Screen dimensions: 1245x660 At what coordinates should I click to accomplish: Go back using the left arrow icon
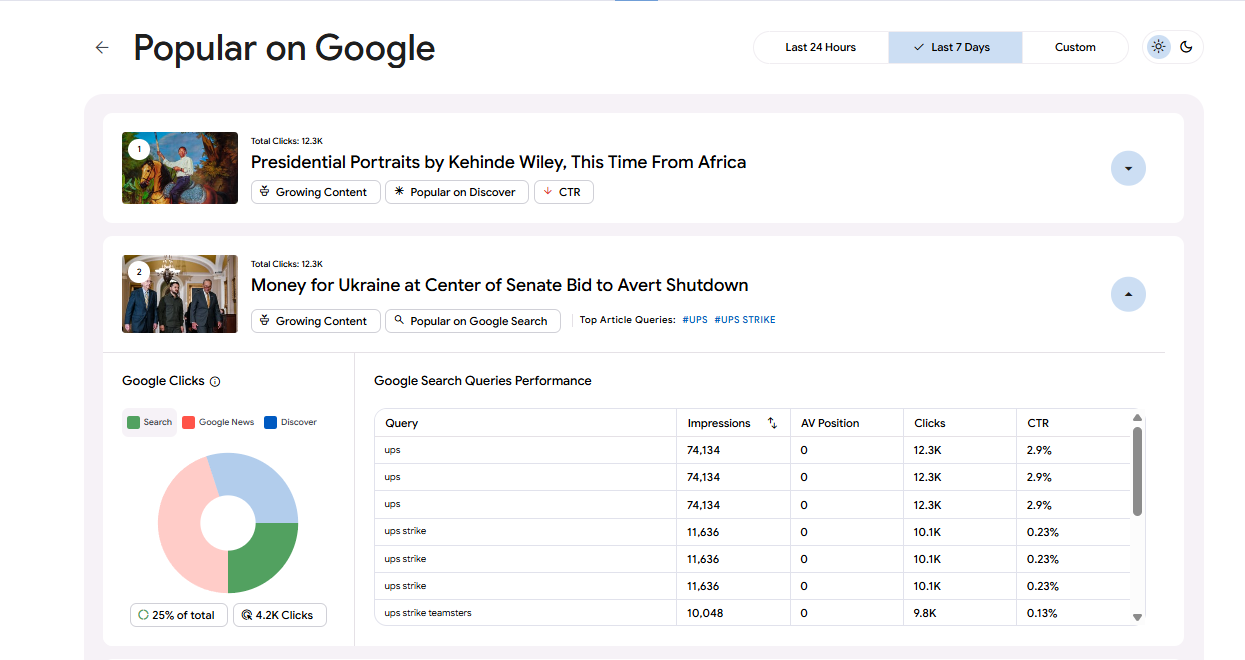(x=102, y=47)
